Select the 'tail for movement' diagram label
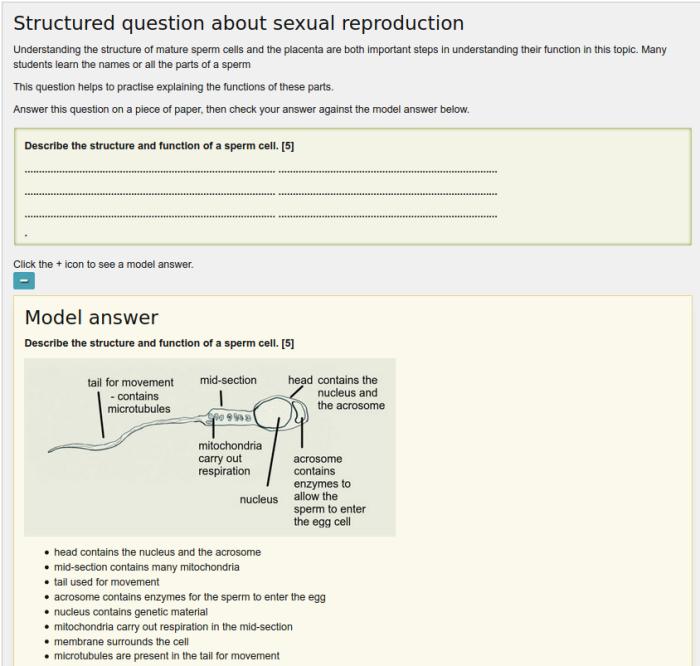 pyautogui.click(x=131, y=382)
